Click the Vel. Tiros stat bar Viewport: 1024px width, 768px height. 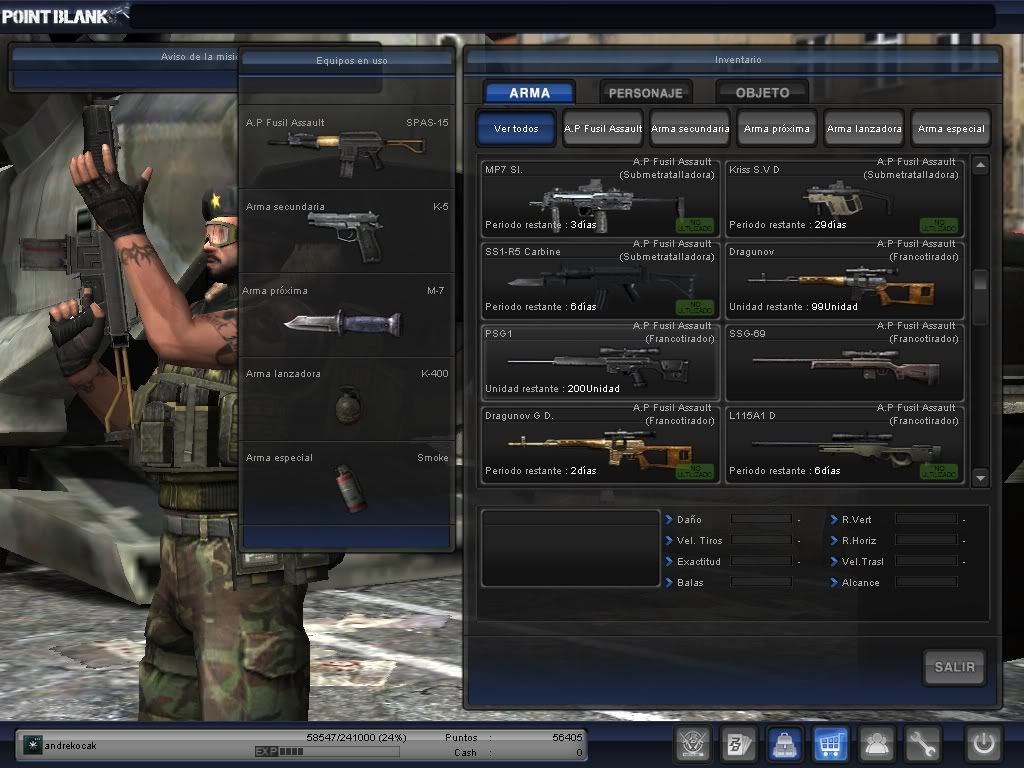pos(761,540)
